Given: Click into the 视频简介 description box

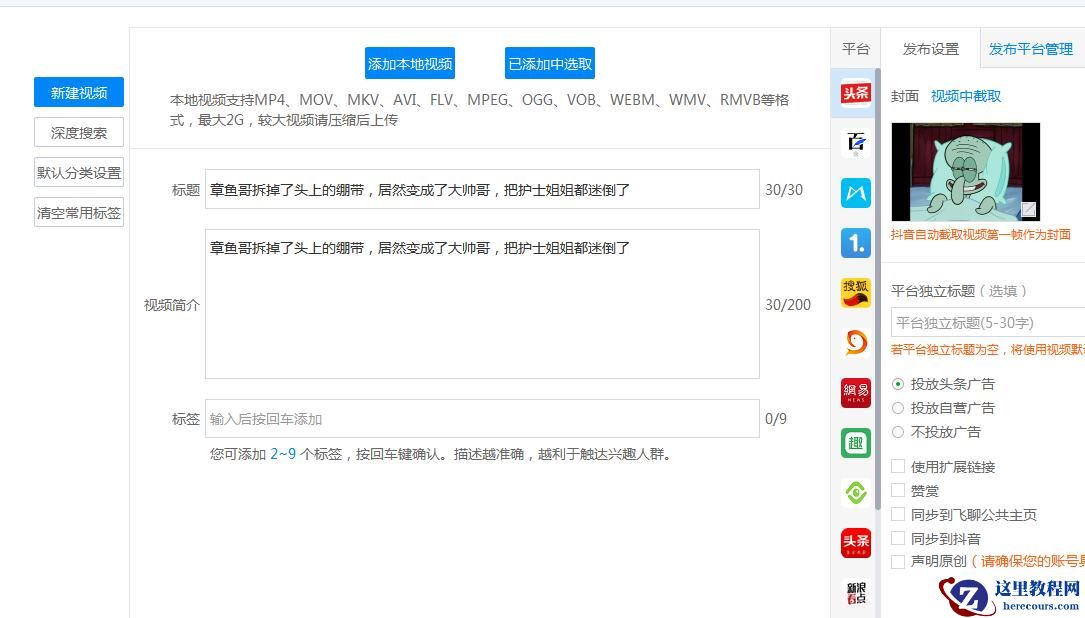Looking at the screenshot, I should (x=482, y=304).
